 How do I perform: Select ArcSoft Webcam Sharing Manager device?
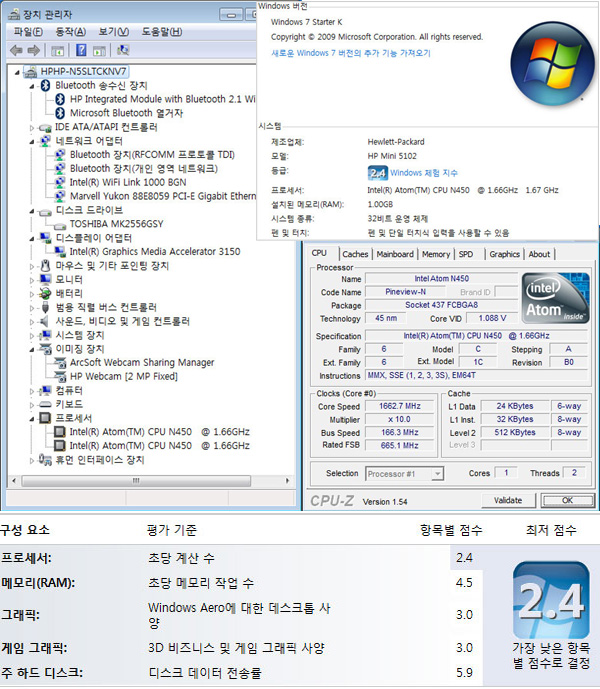click(x=142, y=363)
